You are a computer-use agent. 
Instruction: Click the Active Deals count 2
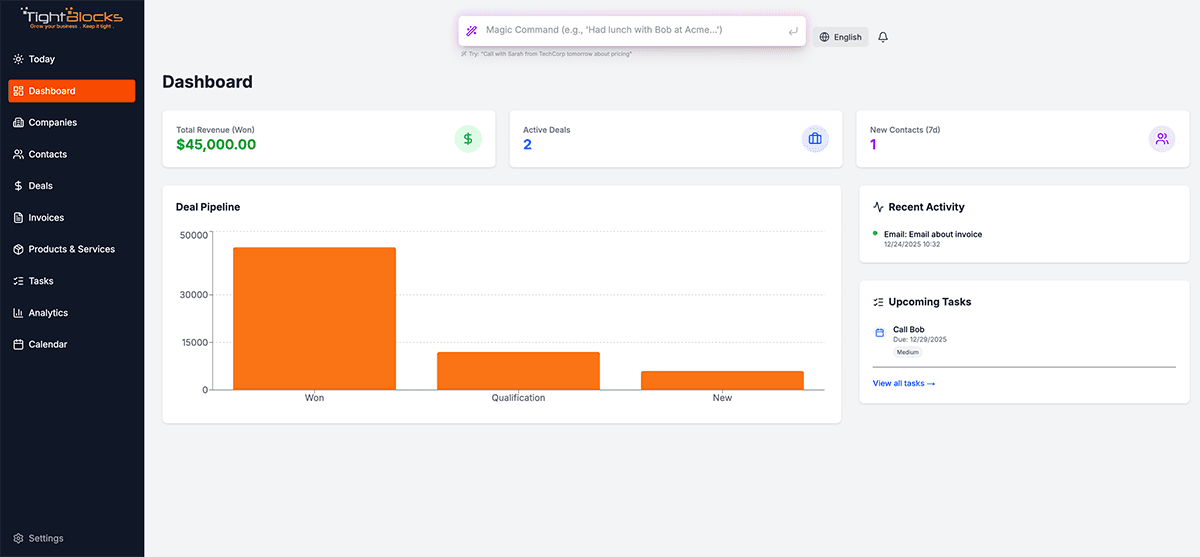(x=527, y=144)
